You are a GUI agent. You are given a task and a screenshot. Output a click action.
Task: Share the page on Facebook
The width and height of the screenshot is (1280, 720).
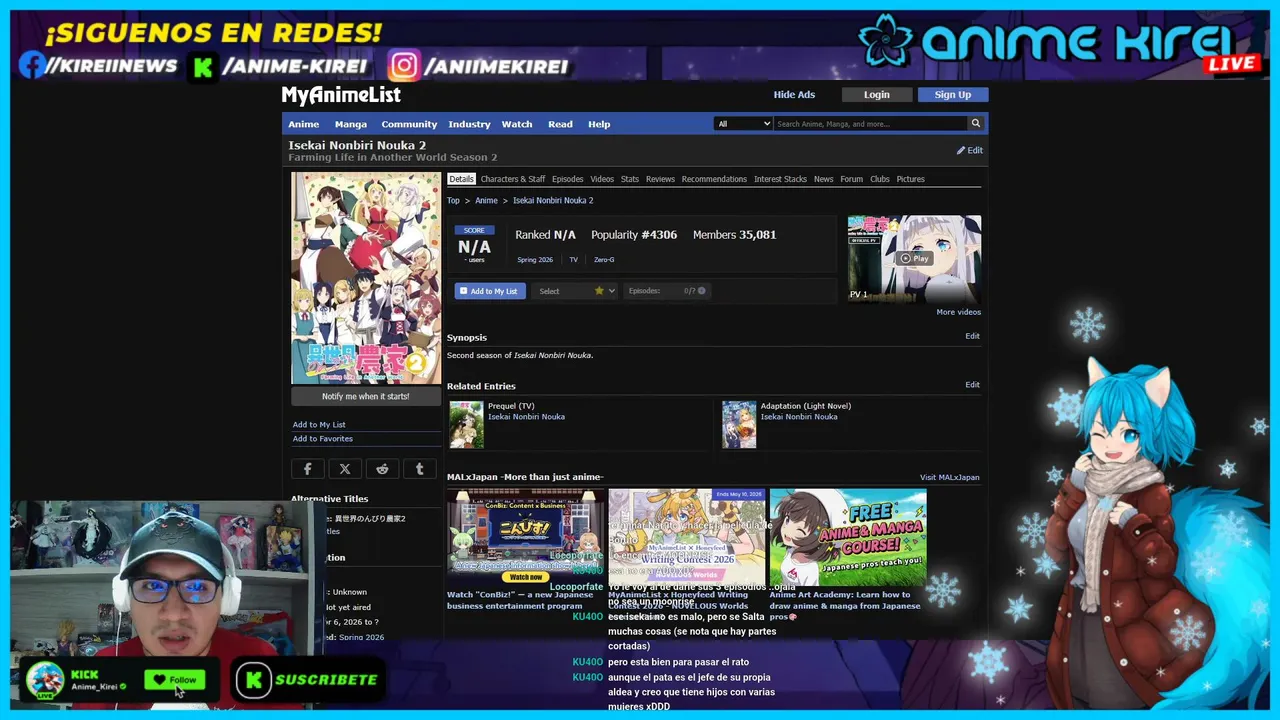(x=308, y=468)
